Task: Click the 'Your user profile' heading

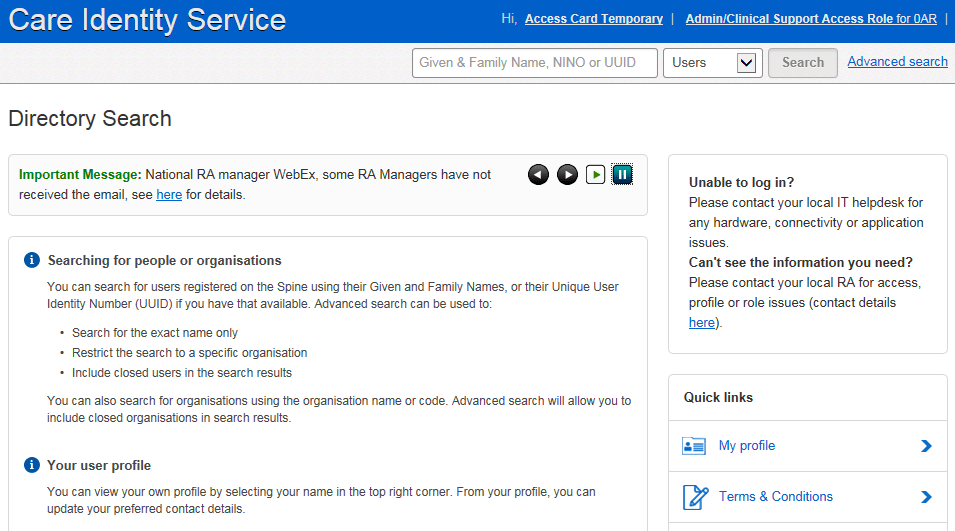Action: click(x=99, y=466)
